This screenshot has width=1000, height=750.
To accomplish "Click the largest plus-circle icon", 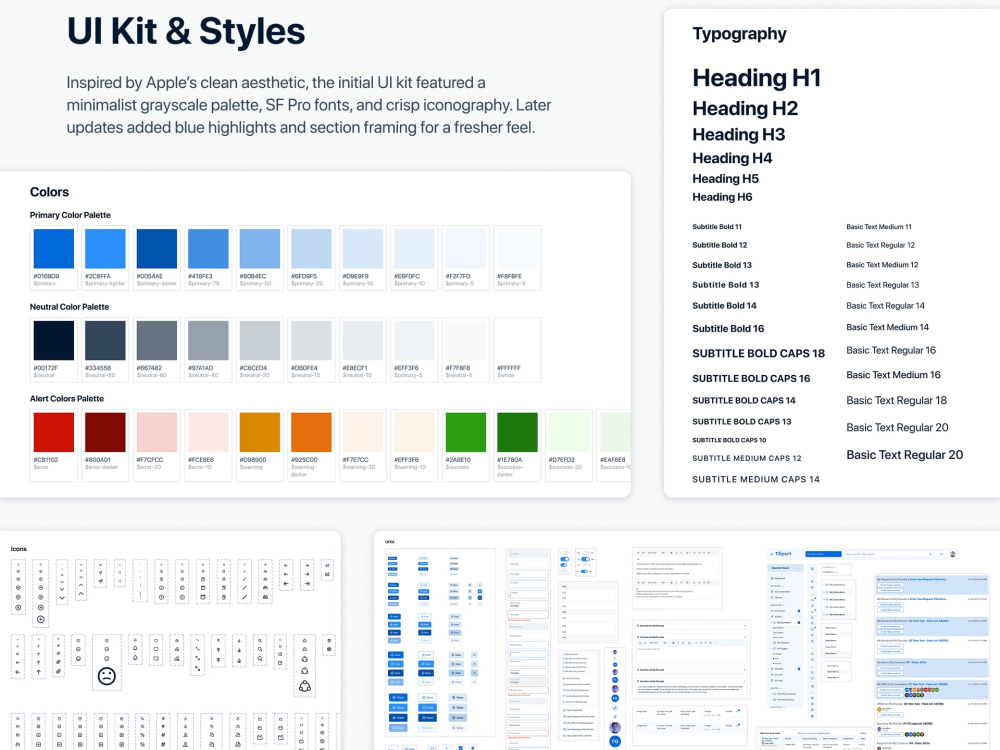I will point(41,619).
